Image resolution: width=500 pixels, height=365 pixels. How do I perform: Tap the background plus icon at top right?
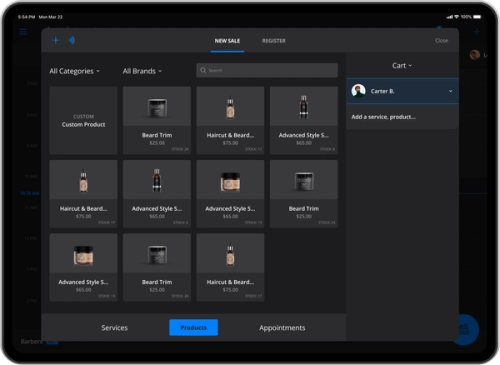(x=477, y=32)
